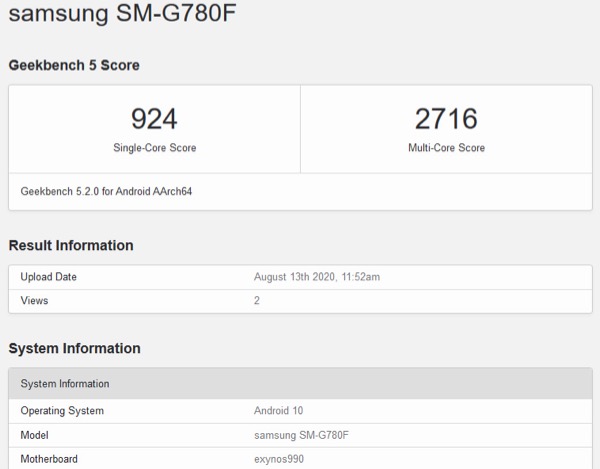Select the exynos990 motherboard value

279,459
